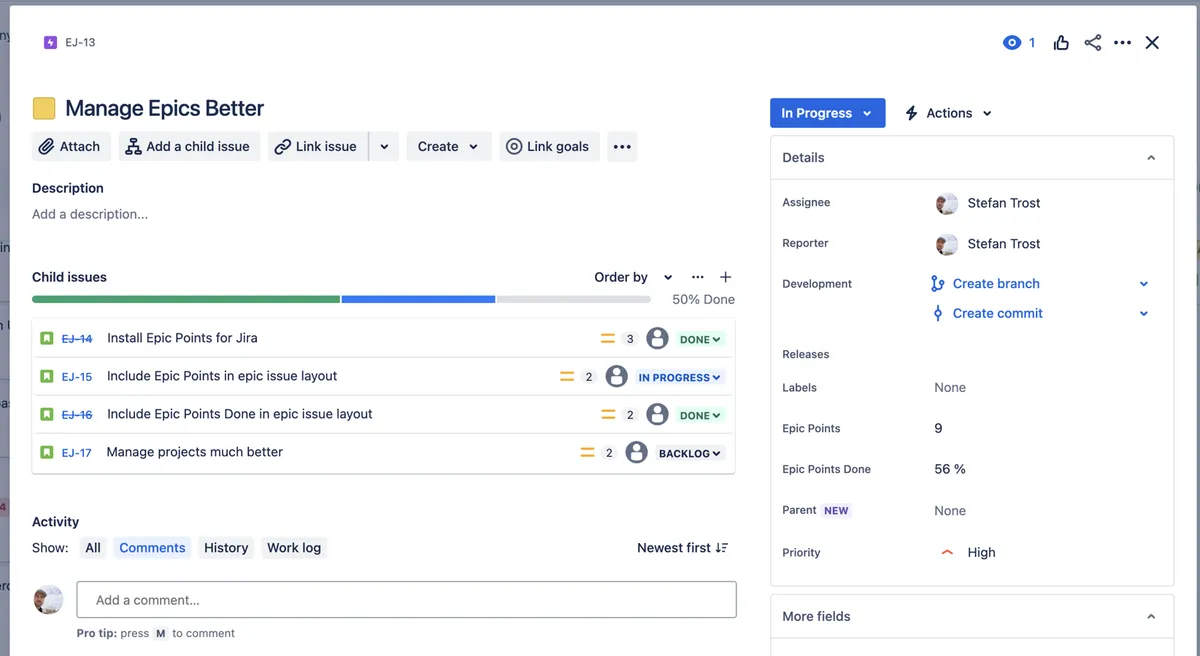Open the DONE status dropdown for EJ-16
Screen dimensions: 1200x656
(700, 415)
